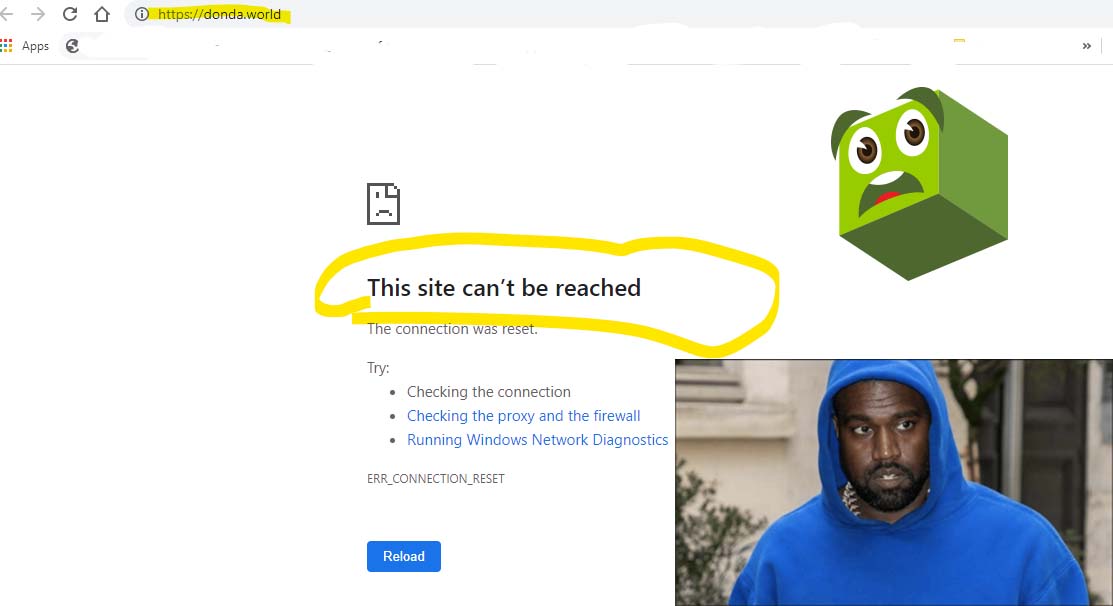Open the Apps grid shortcut
This screenshot has height=606, width=1113.
pos(7,45)
